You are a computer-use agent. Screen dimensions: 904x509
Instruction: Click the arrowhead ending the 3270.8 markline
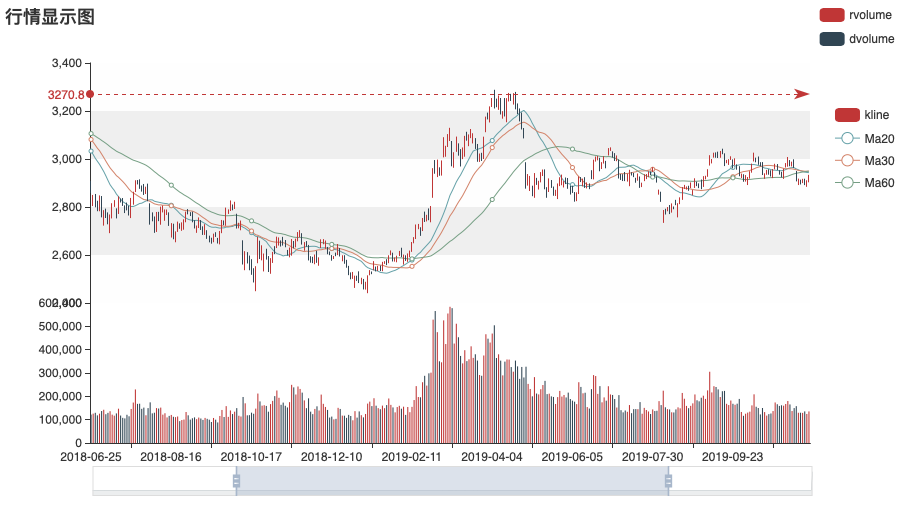[x=802, y=94]
